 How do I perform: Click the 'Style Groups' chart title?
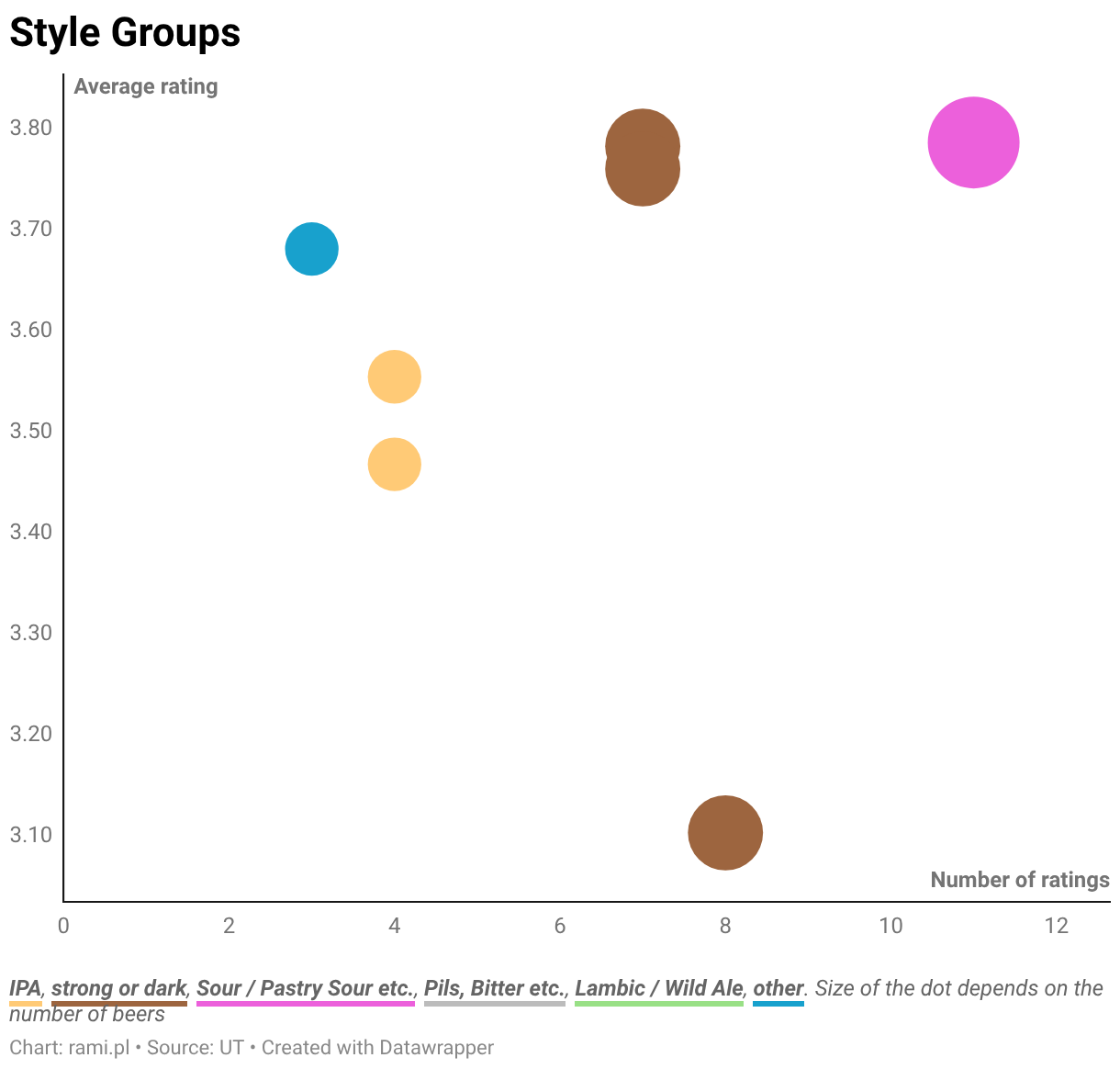[125, 33]
